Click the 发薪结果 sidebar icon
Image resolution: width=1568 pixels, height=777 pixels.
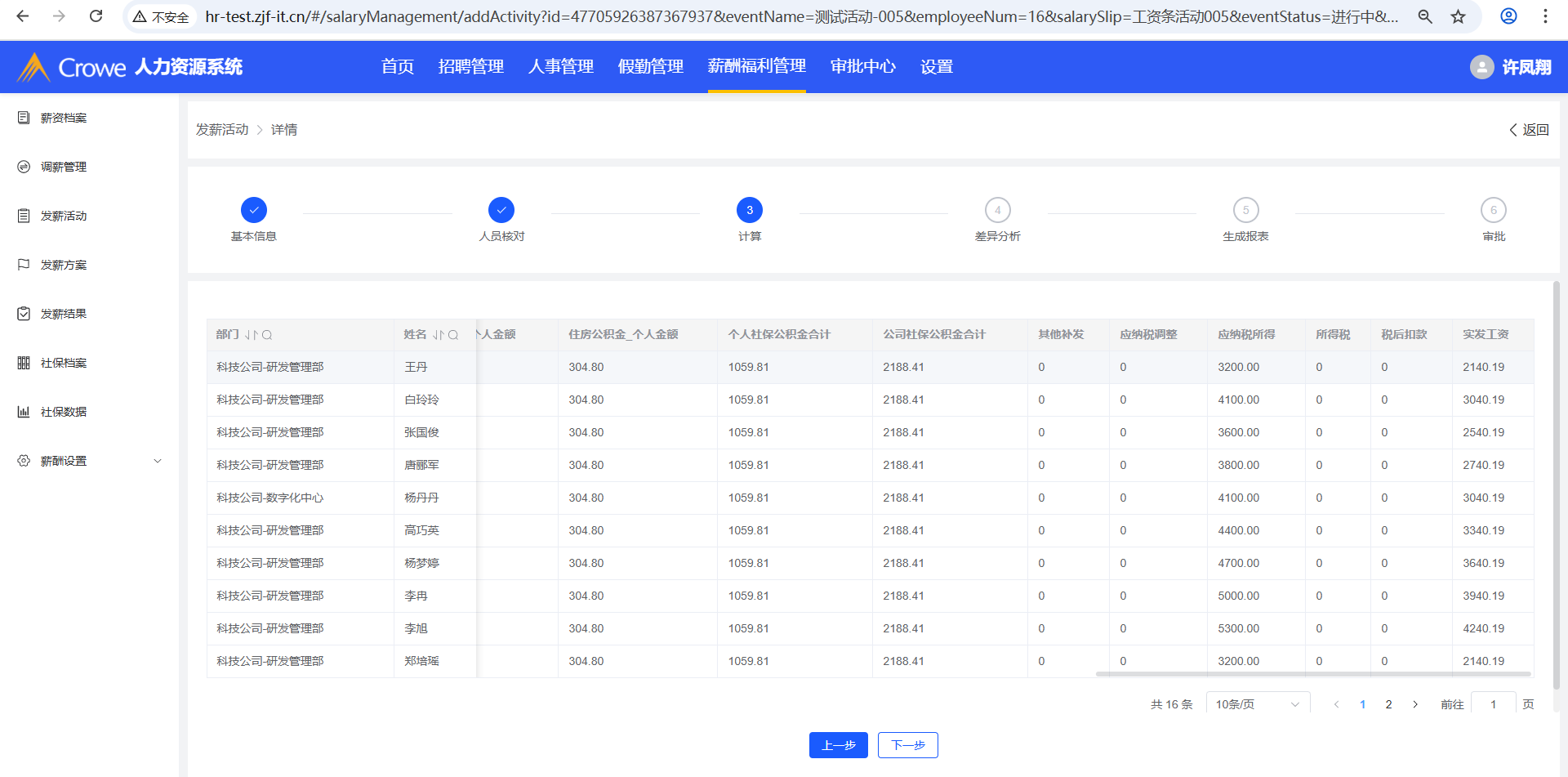[x=24, y=314]
